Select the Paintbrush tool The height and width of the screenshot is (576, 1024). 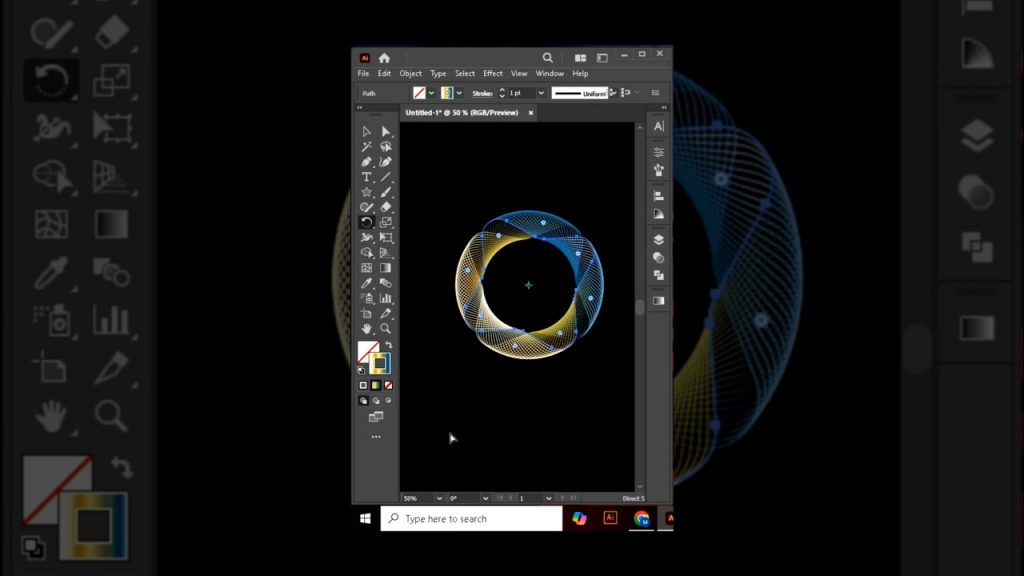tap(383, 191)
